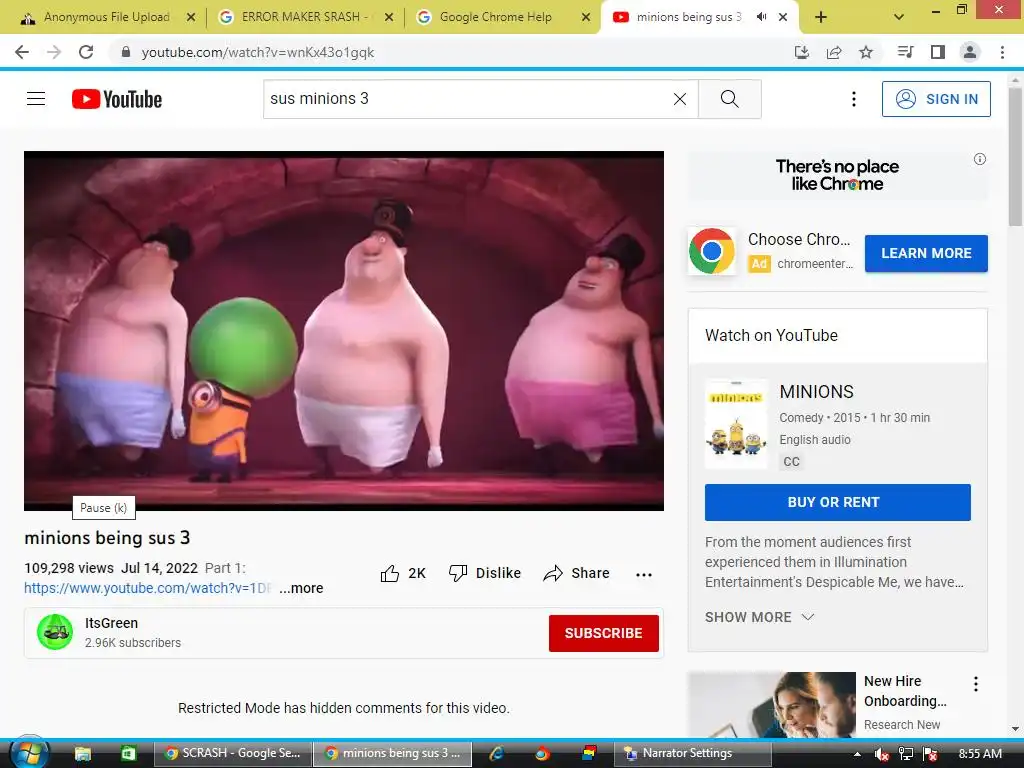Viewport: 1024px width, 768px height.
Task: Open Internet Explorer from the taskbar
Action: click(496, 753)
